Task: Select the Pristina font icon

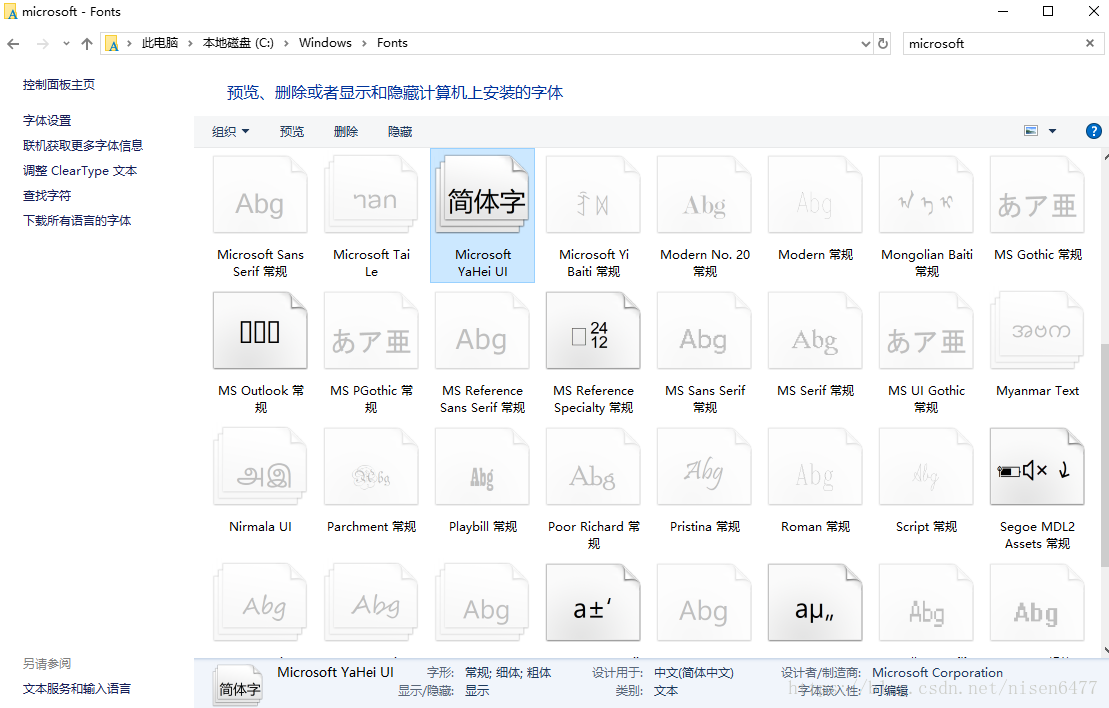Action: pyautogui.click(x=704, y=467)
